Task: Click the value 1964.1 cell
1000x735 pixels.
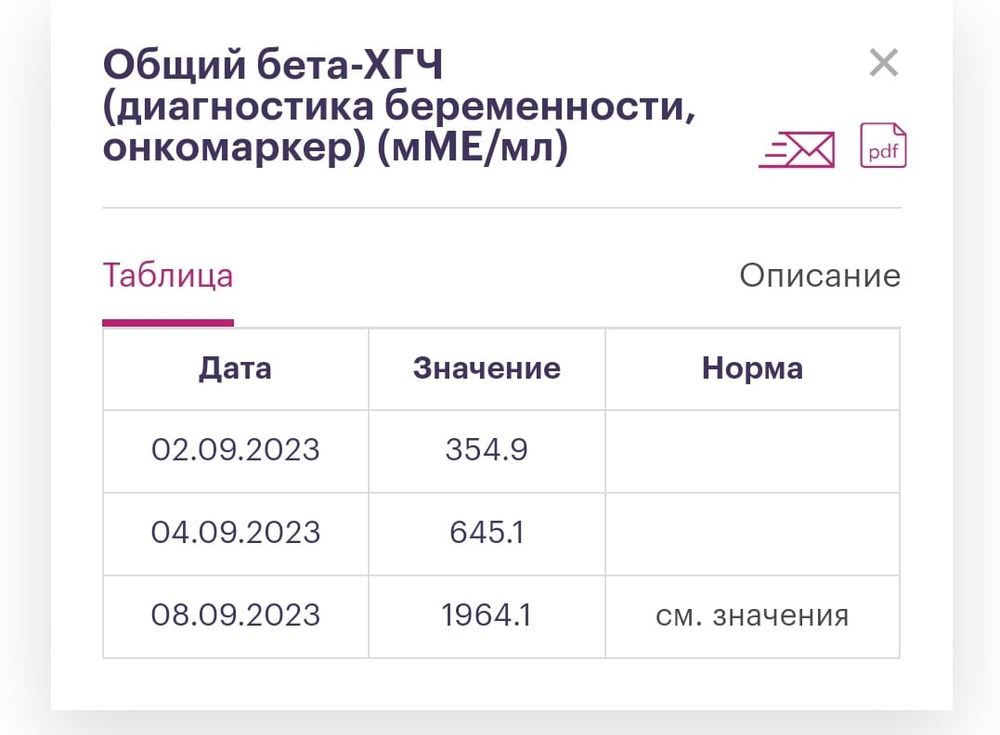Action: [x=486, y=615]
